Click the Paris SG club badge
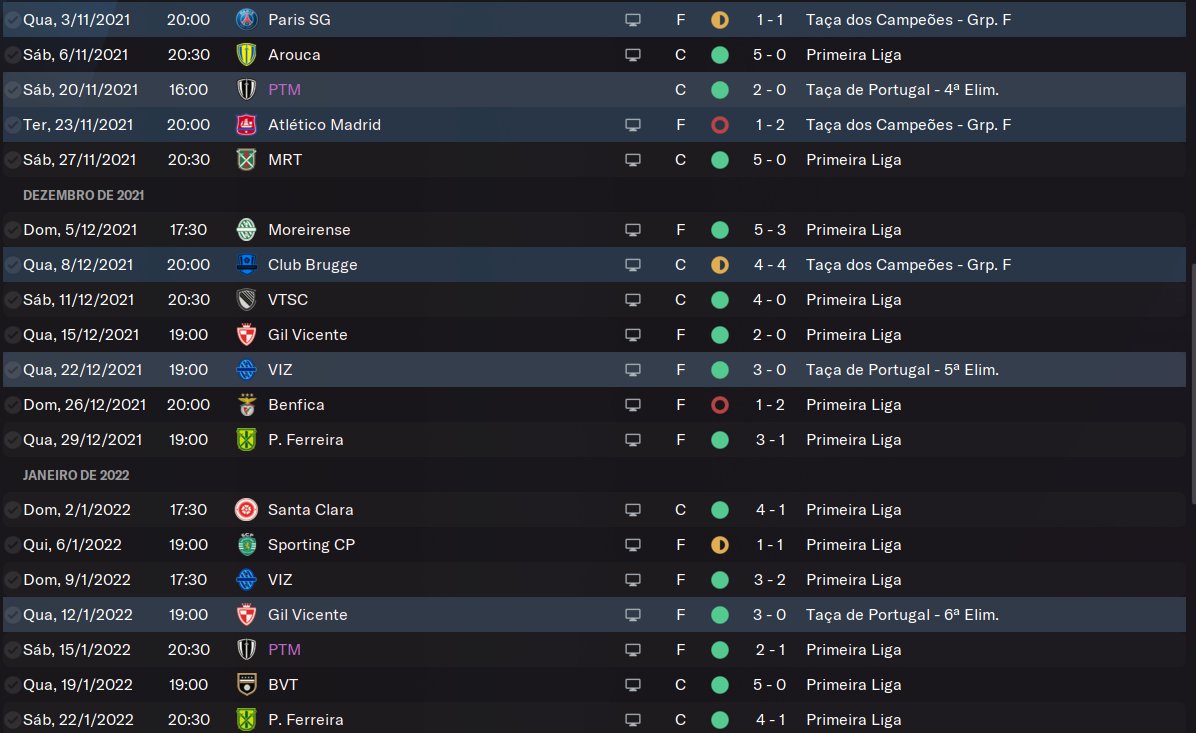This screenshot has width=1196, height=733. tap(246, 19)
